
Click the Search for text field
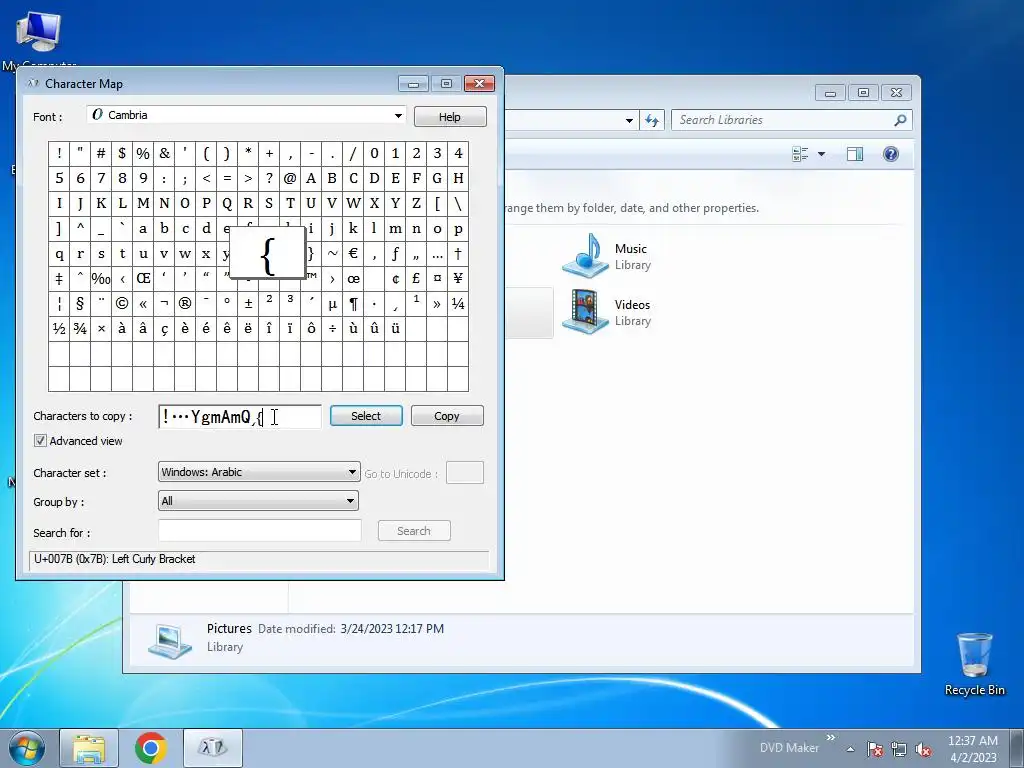[x=259, y=530]
